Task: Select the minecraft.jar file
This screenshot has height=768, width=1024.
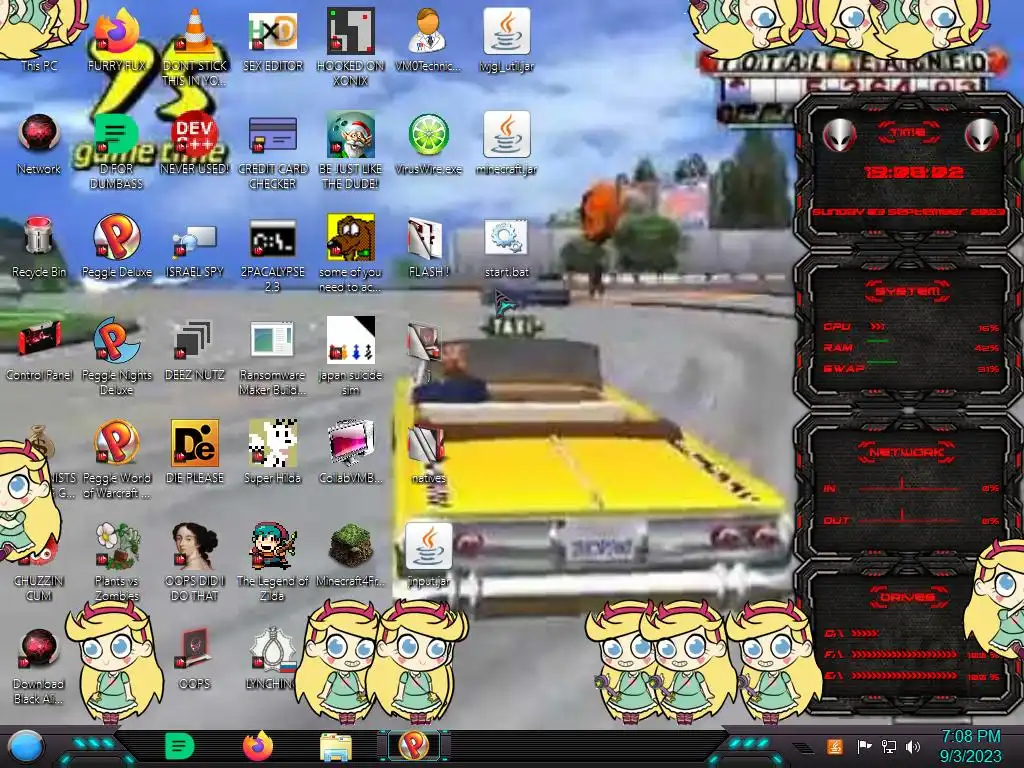Action: (506, 144)
